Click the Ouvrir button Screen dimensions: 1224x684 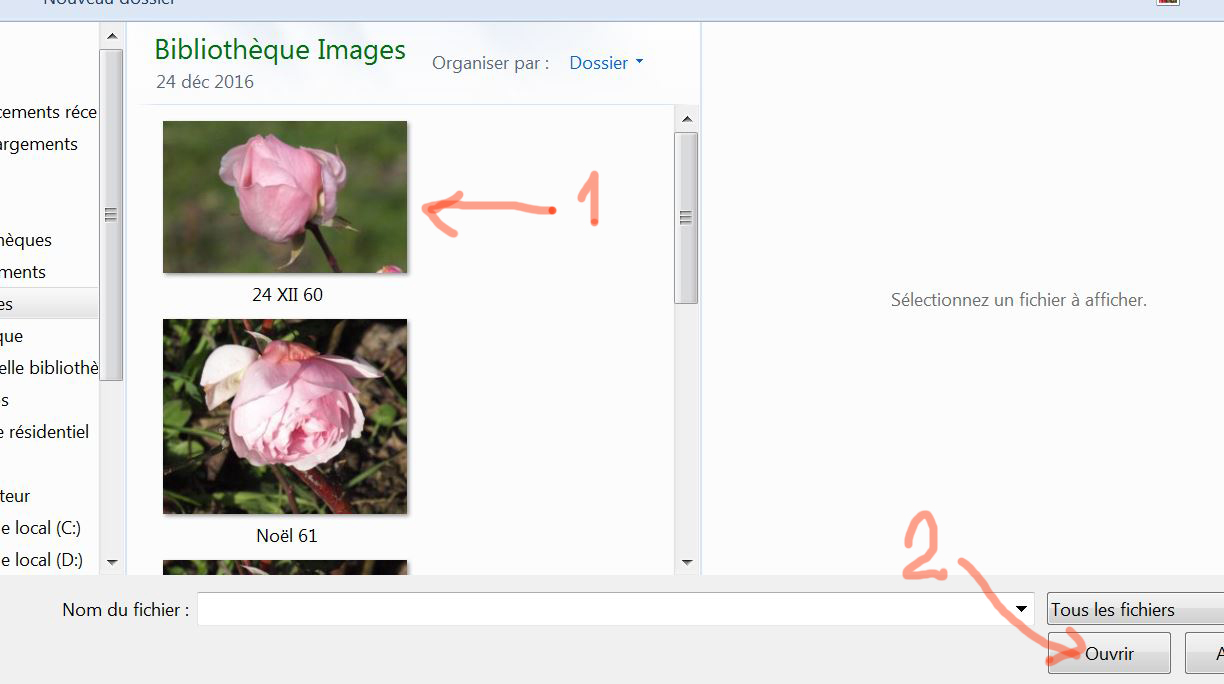1109,653
